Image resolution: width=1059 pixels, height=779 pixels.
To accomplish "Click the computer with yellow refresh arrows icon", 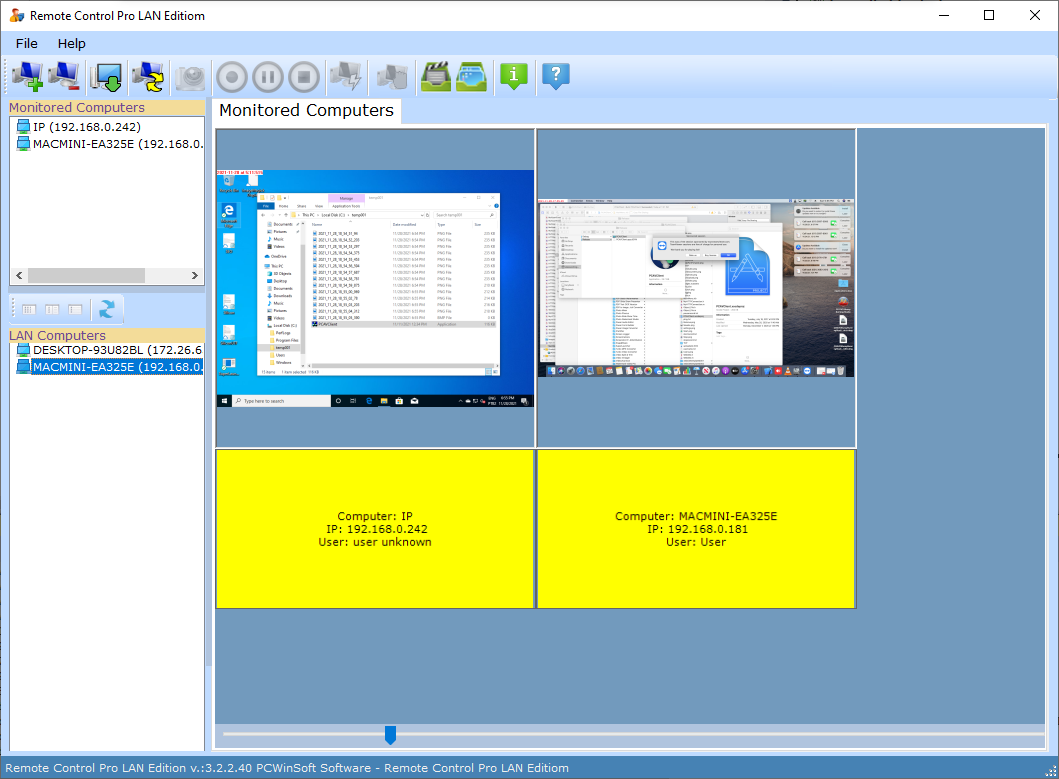I will (148, 76).
